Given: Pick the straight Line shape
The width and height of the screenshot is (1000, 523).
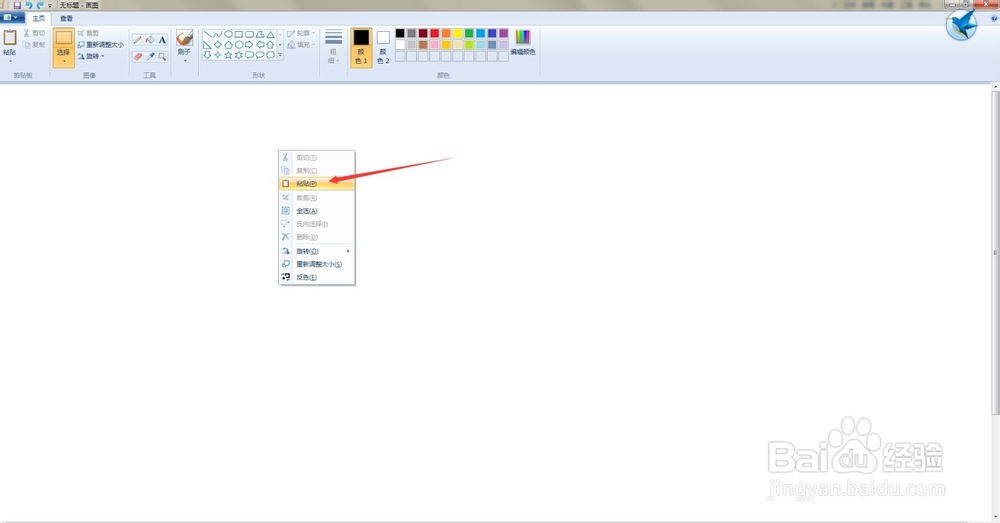Looking at the screenshot, I should pos(207,34).
